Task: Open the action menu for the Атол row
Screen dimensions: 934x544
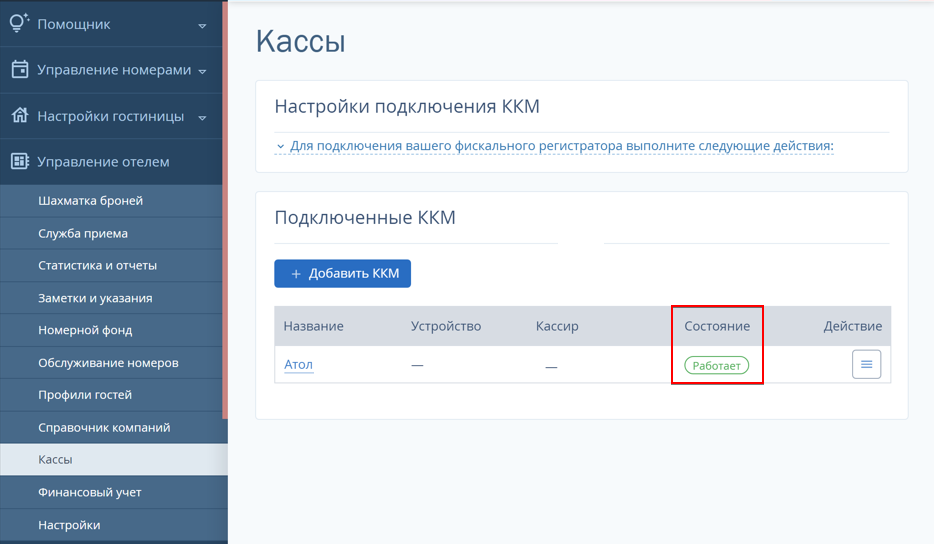Action: 866,364
